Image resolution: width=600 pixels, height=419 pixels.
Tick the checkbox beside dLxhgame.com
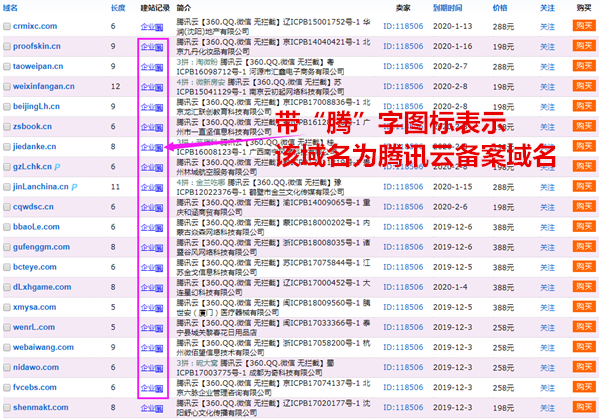click(7, 287)
